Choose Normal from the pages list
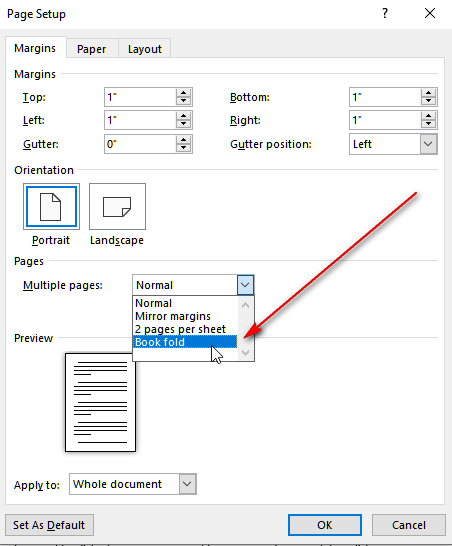 [x=185, y=303]
